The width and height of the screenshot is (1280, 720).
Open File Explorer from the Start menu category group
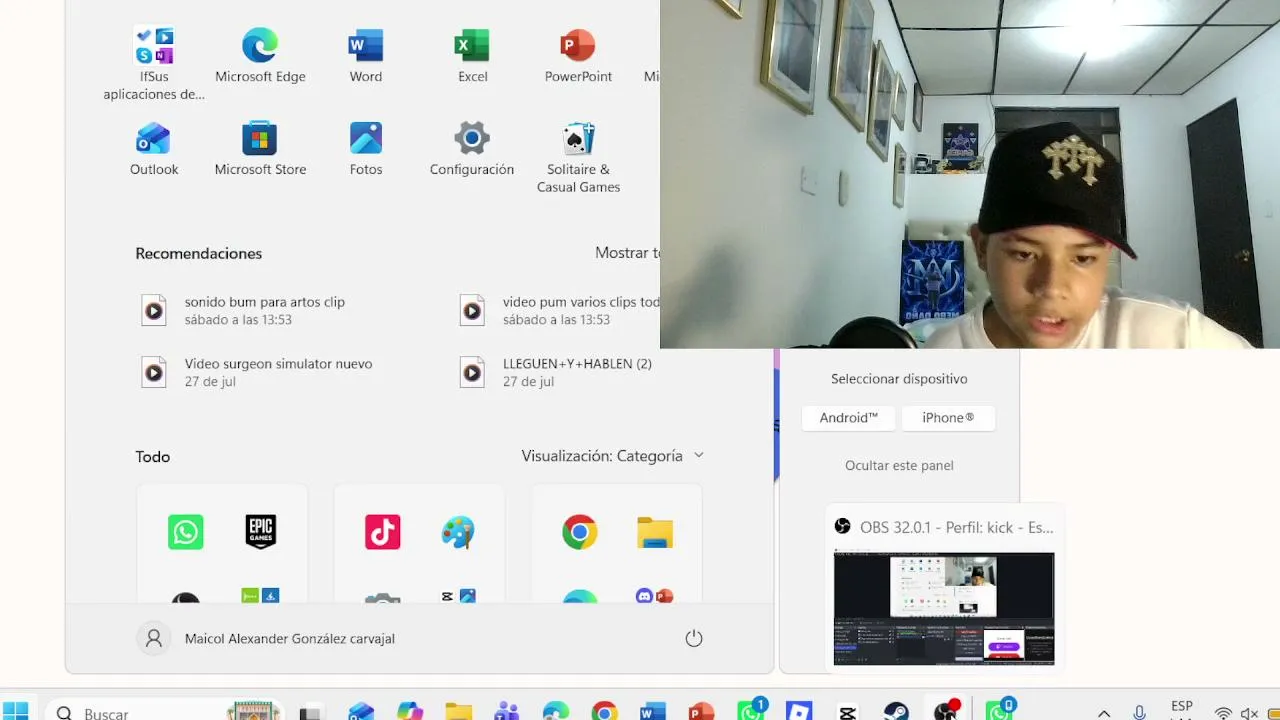pos(655,532)
